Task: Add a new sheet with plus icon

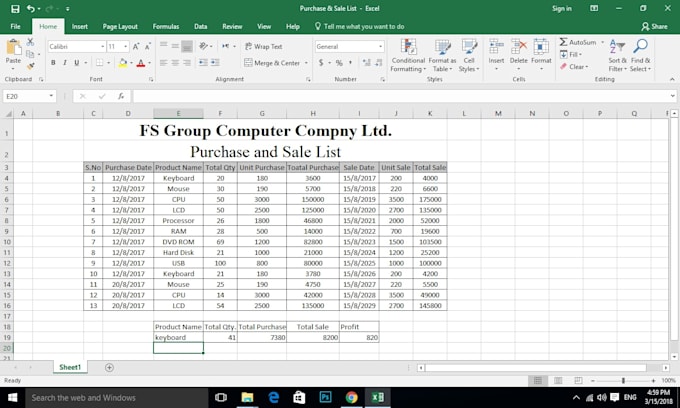Action: (109, 367)
